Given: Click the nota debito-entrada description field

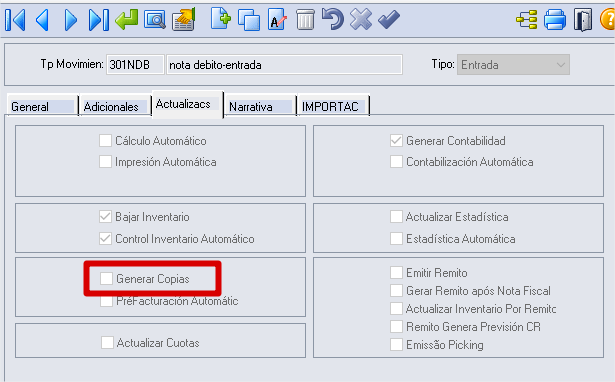Looking at the screenshot, I should (x=284, y=65).
